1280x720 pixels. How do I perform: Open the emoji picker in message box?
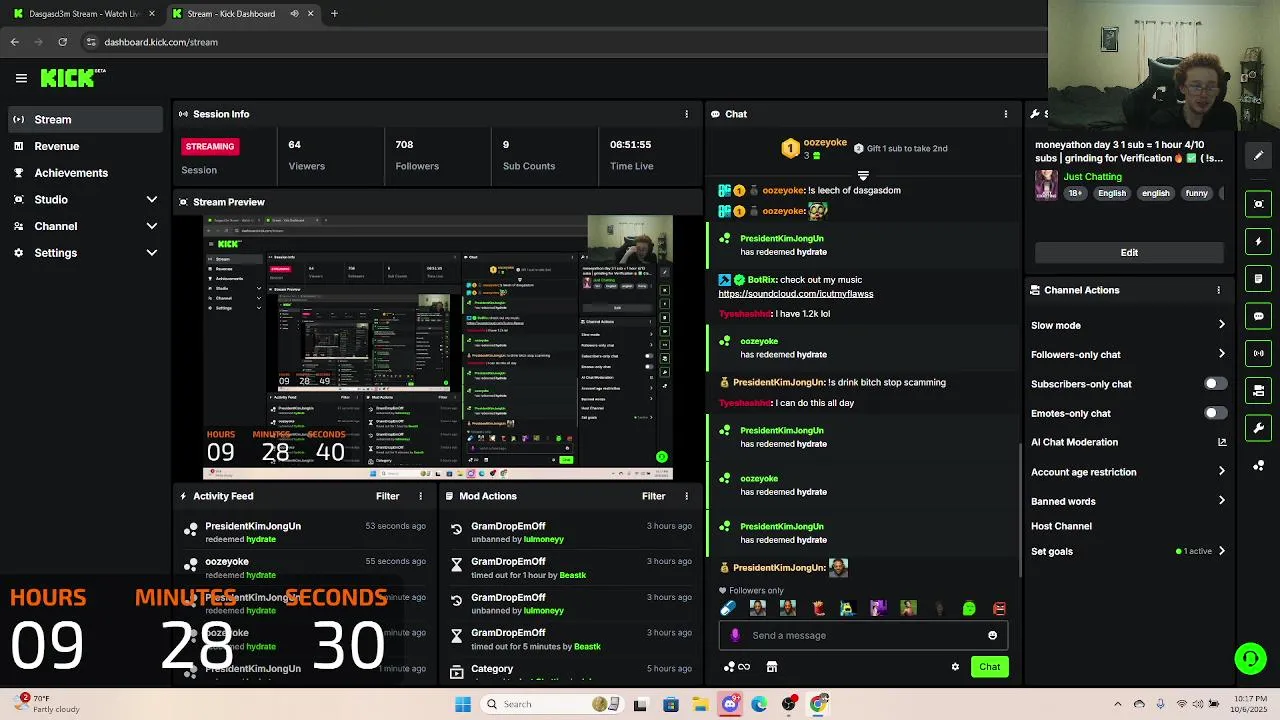click(x=992, y=635)
